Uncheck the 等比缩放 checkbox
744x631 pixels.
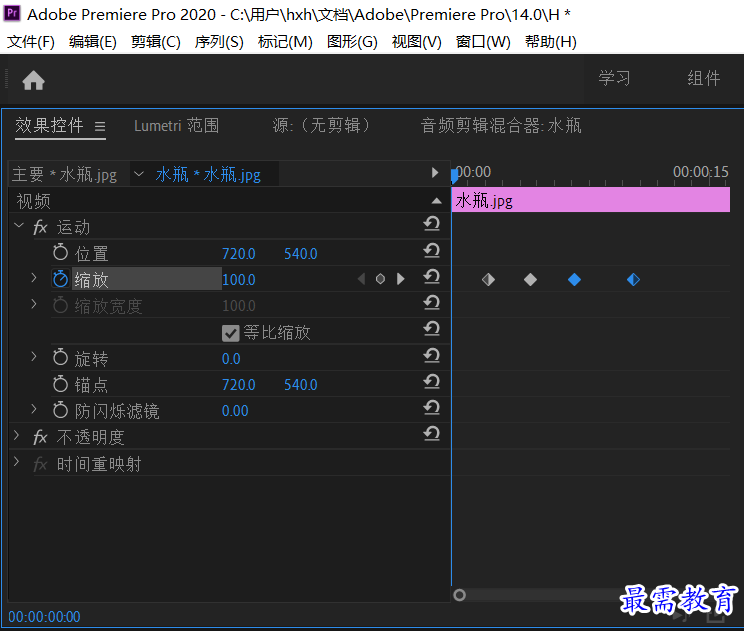(230, 333)
